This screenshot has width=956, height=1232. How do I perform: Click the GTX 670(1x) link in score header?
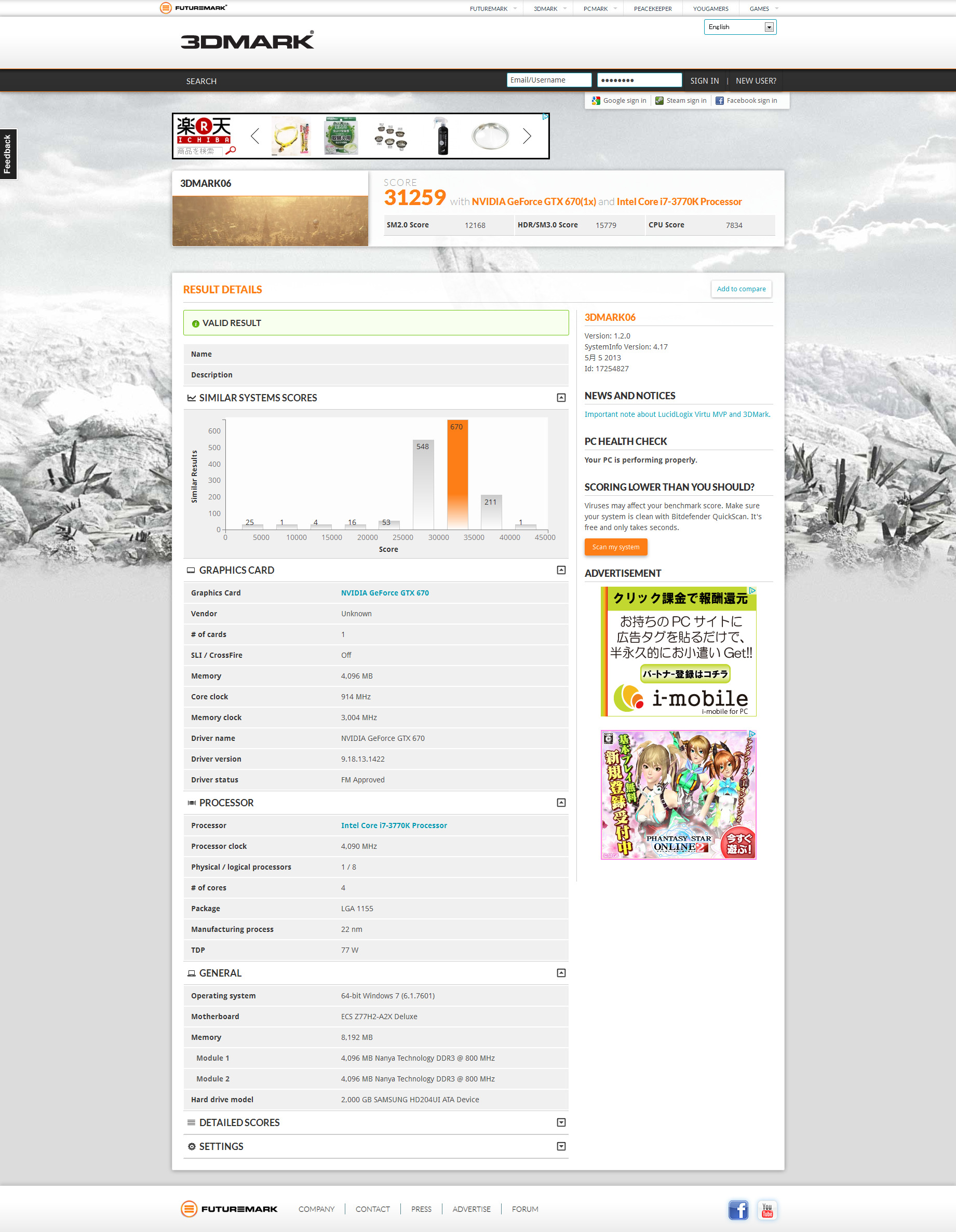pos(534,202)
